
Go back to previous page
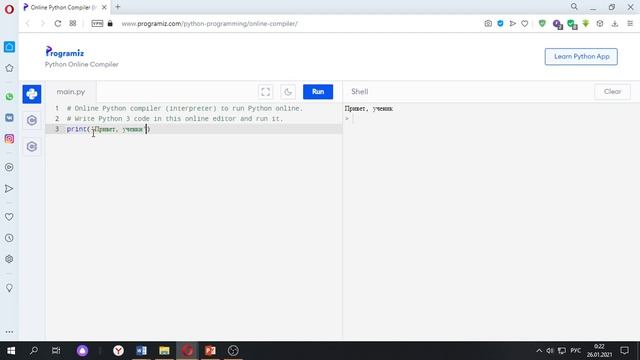(x=28, y=24)
